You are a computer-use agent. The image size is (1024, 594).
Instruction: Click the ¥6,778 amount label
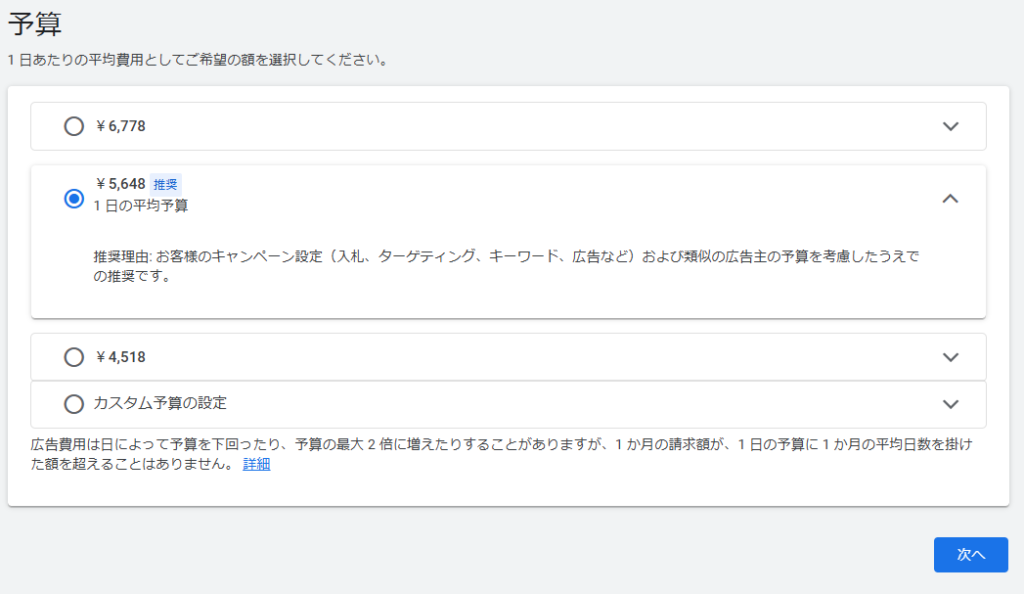click(121, 126)
